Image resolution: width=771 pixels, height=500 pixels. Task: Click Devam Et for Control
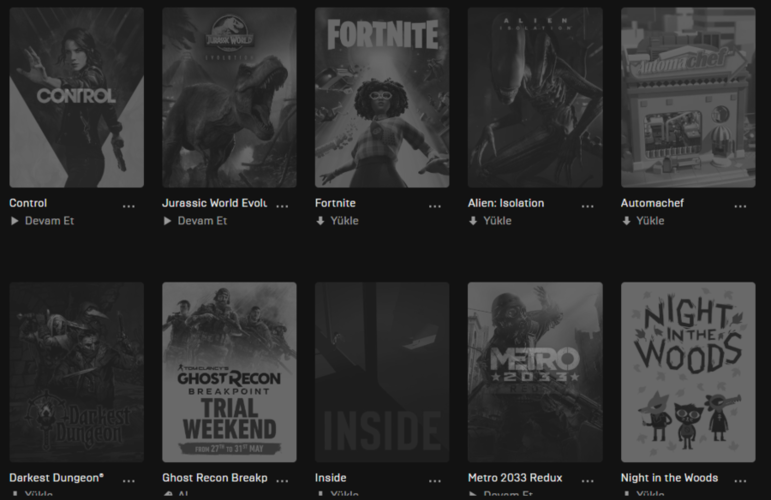pyautogui.click(x=49, y=221)
